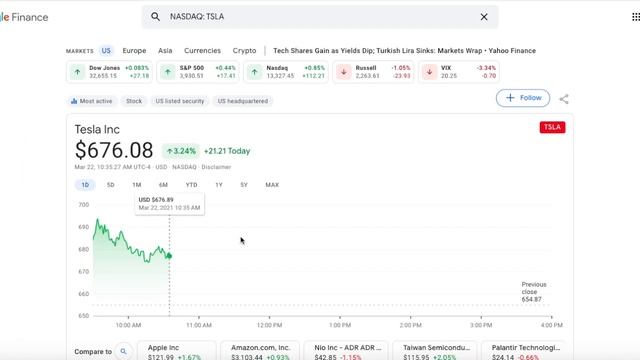Select the 1Y chart range
The width and height of the screenshot is (640, 360).
219,185
